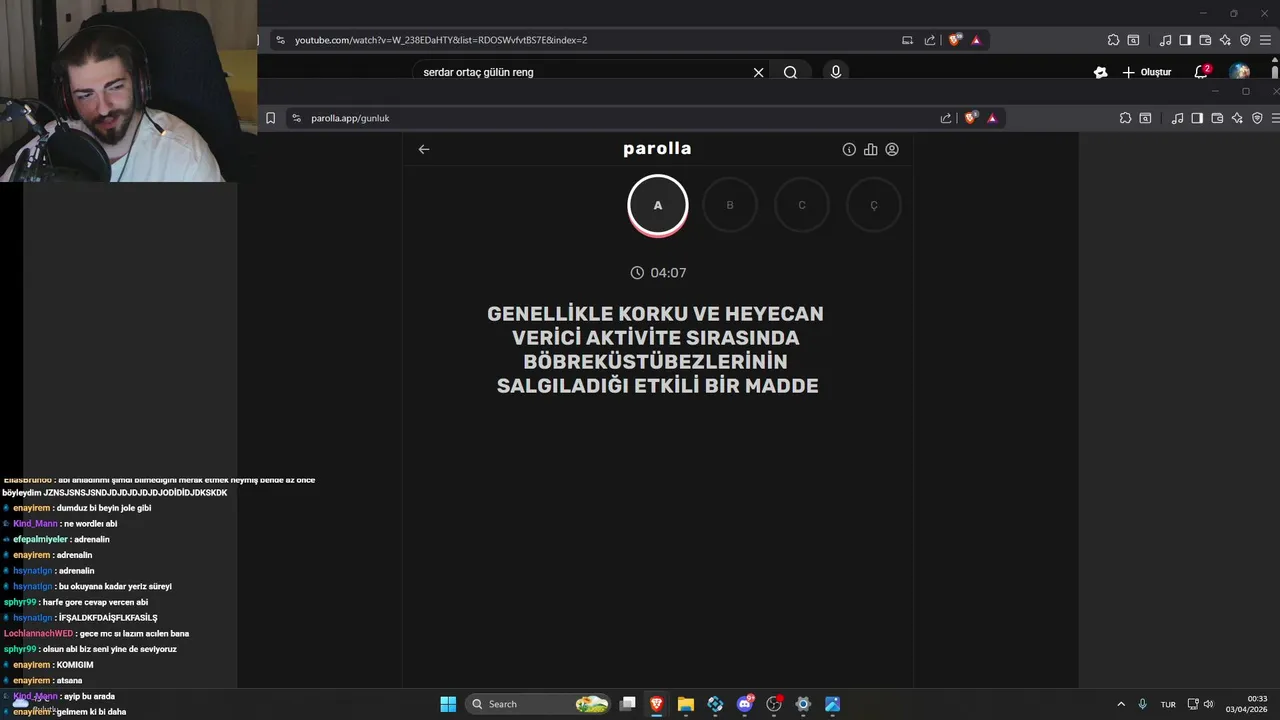Start YouTube voice search with microphone

836,72
